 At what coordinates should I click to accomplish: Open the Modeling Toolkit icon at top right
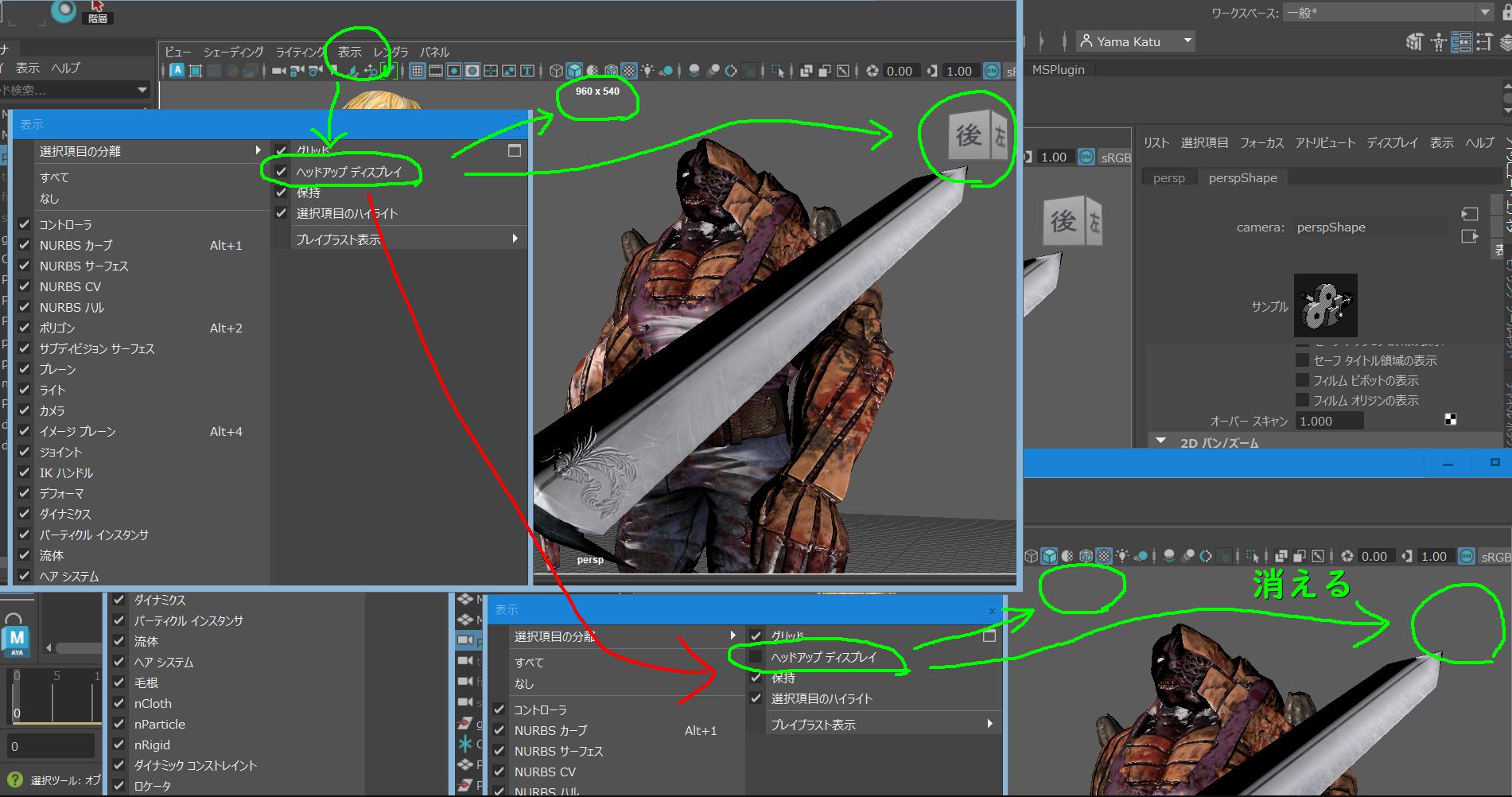1414,41
